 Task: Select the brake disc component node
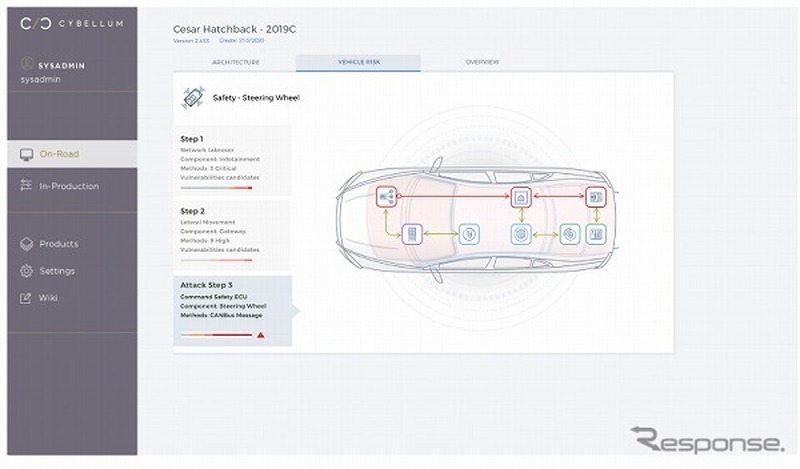[x=569, y=234]
